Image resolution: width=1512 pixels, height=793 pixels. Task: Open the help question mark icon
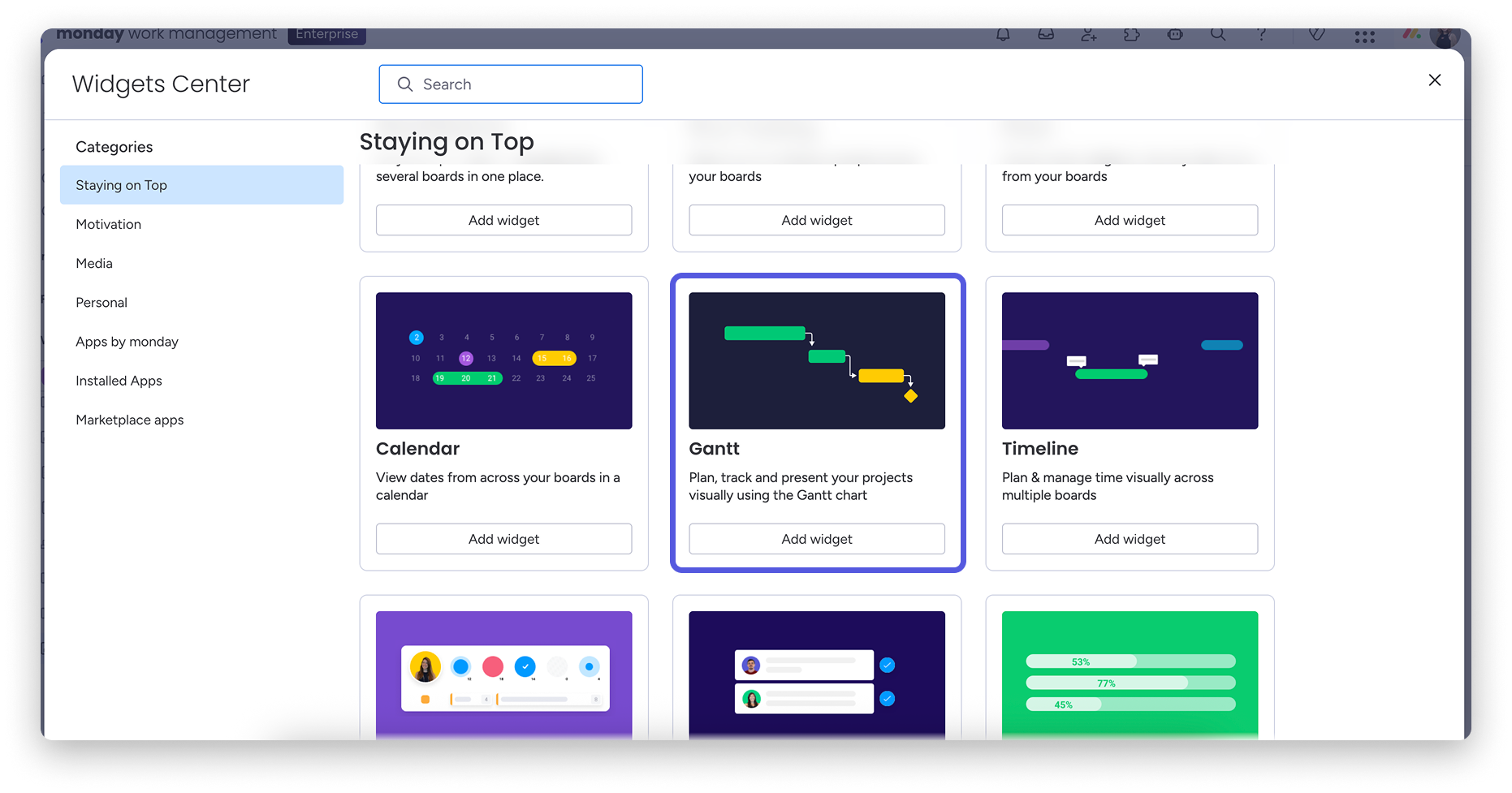click(x=1261, y=34)
